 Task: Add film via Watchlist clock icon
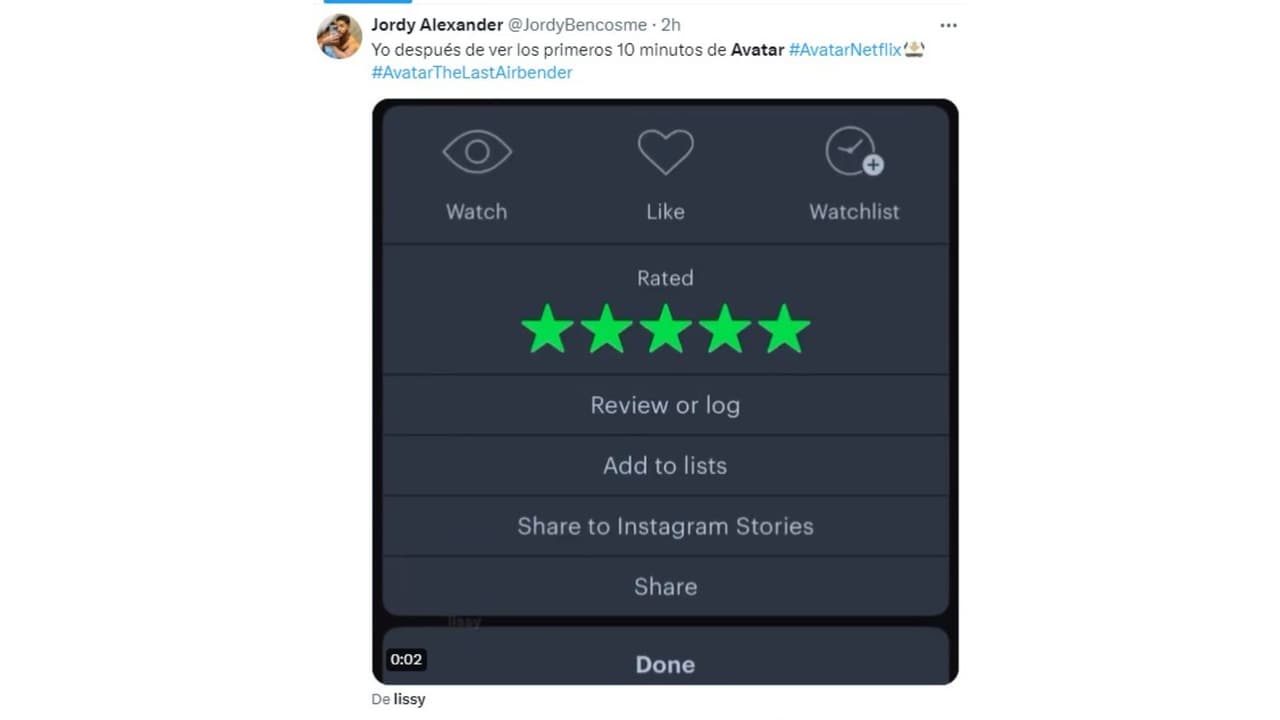853,152
